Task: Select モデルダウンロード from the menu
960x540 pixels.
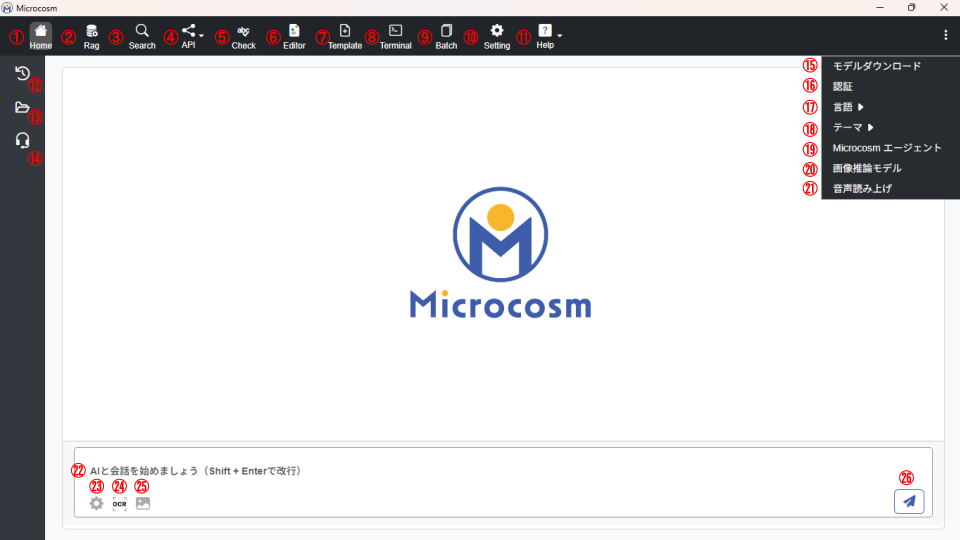Action: point(877,66)
